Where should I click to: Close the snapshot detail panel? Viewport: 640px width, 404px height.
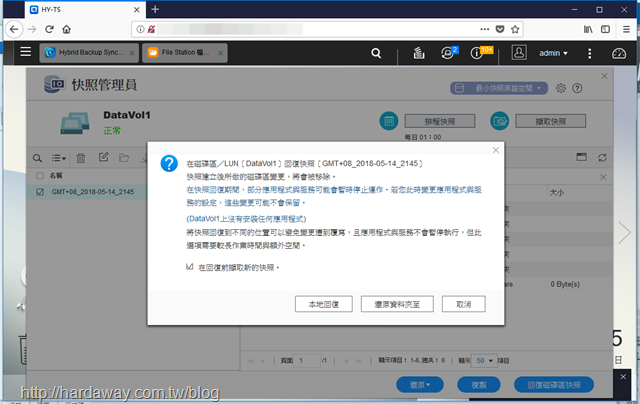[x=603, y=177]
